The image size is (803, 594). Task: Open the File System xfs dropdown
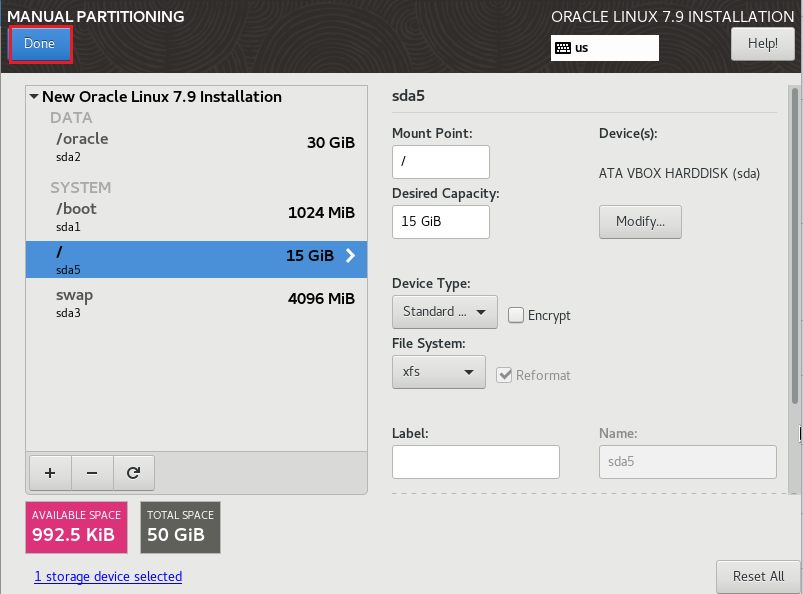(438, 372)
